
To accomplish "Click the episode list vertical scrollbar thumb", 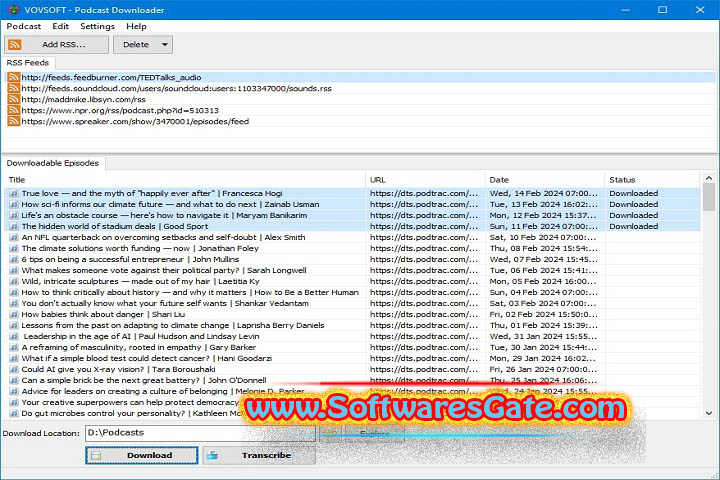I will pyautogui.click(x=709, y=198).
